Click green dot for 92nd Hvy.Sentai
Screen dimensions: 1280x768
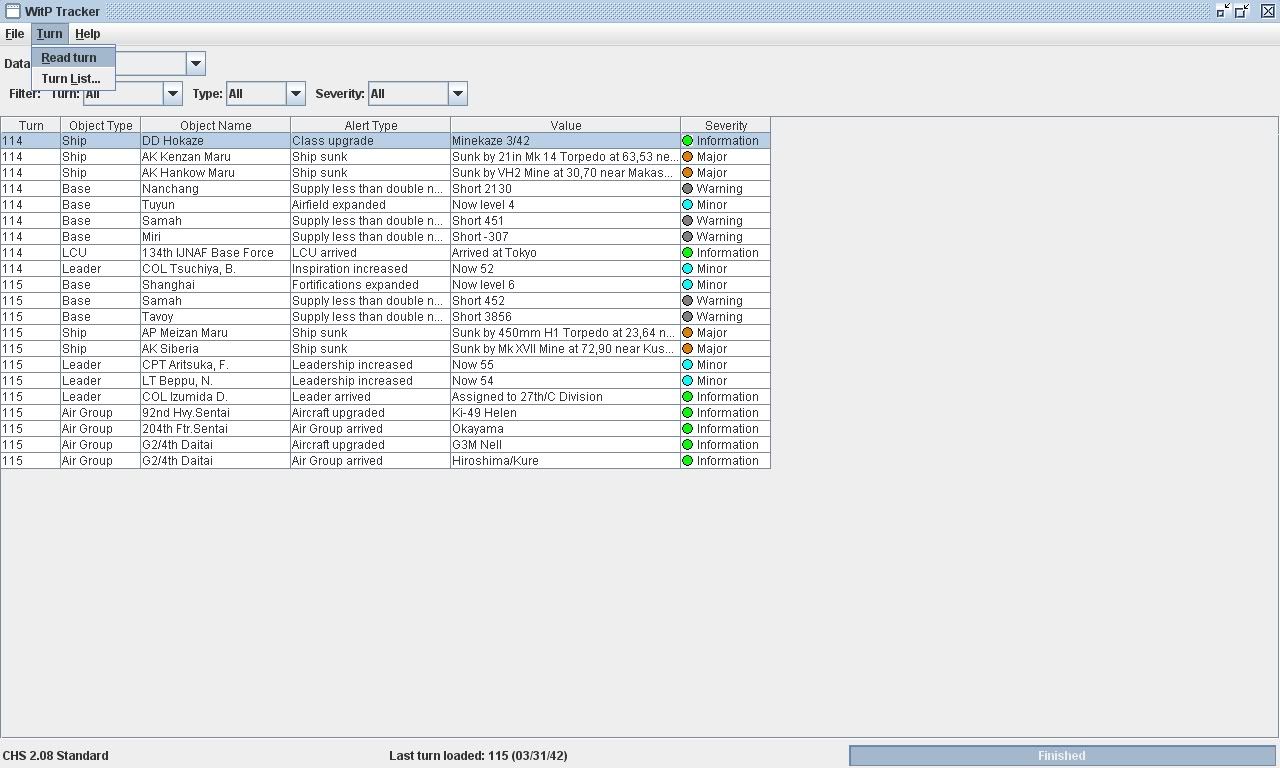pyautogui.click(x=688, y=413)
